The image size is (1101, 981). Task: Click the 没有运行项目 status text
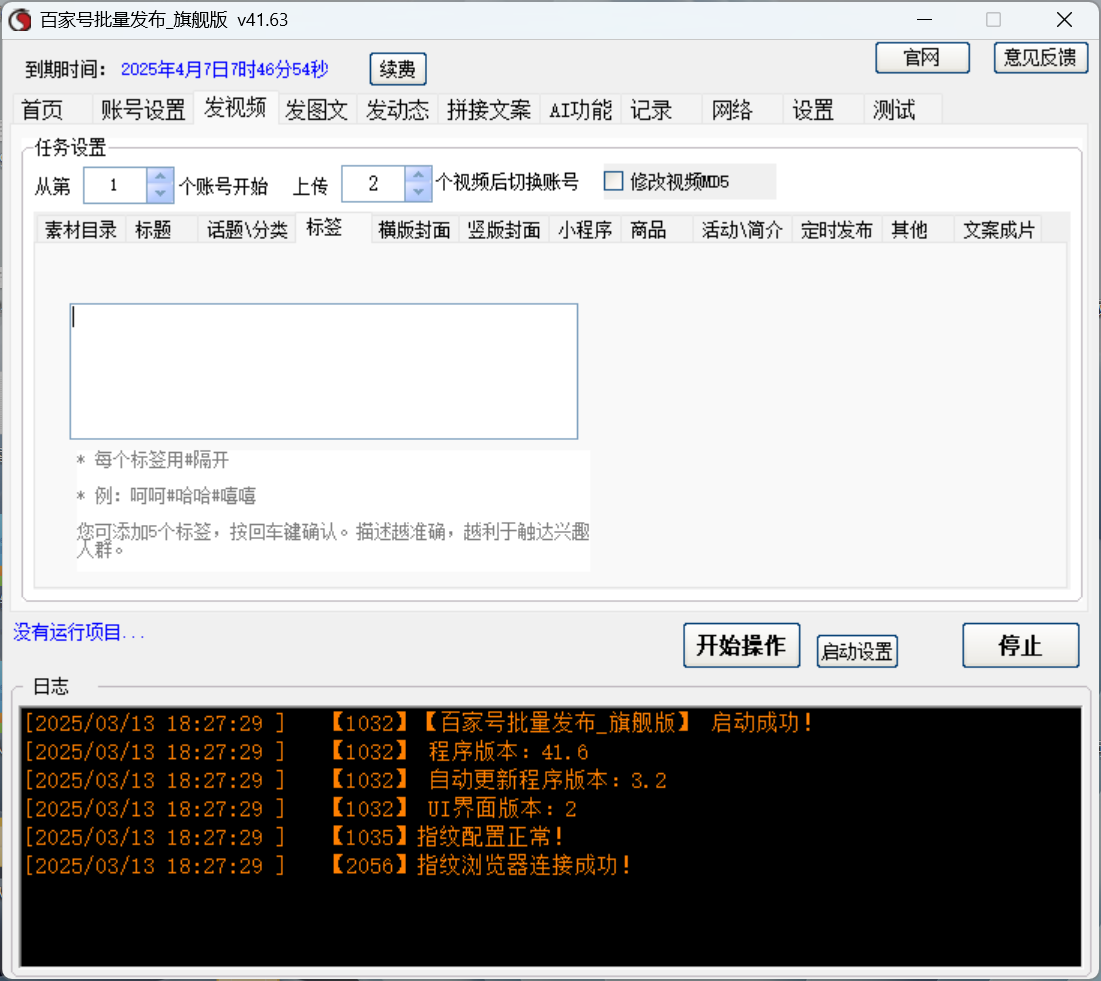point(79,632)
